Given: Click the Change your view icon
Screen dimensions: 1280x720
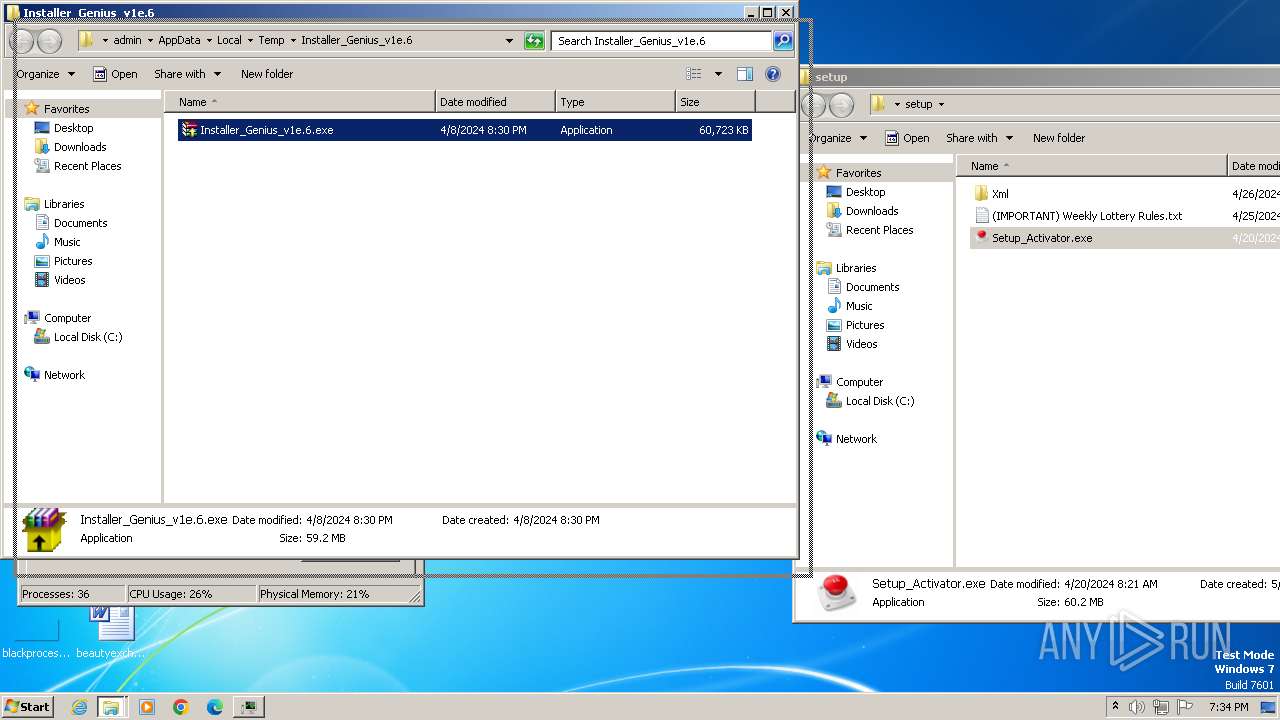Looking at the screenshot, I should pos(694,74).
